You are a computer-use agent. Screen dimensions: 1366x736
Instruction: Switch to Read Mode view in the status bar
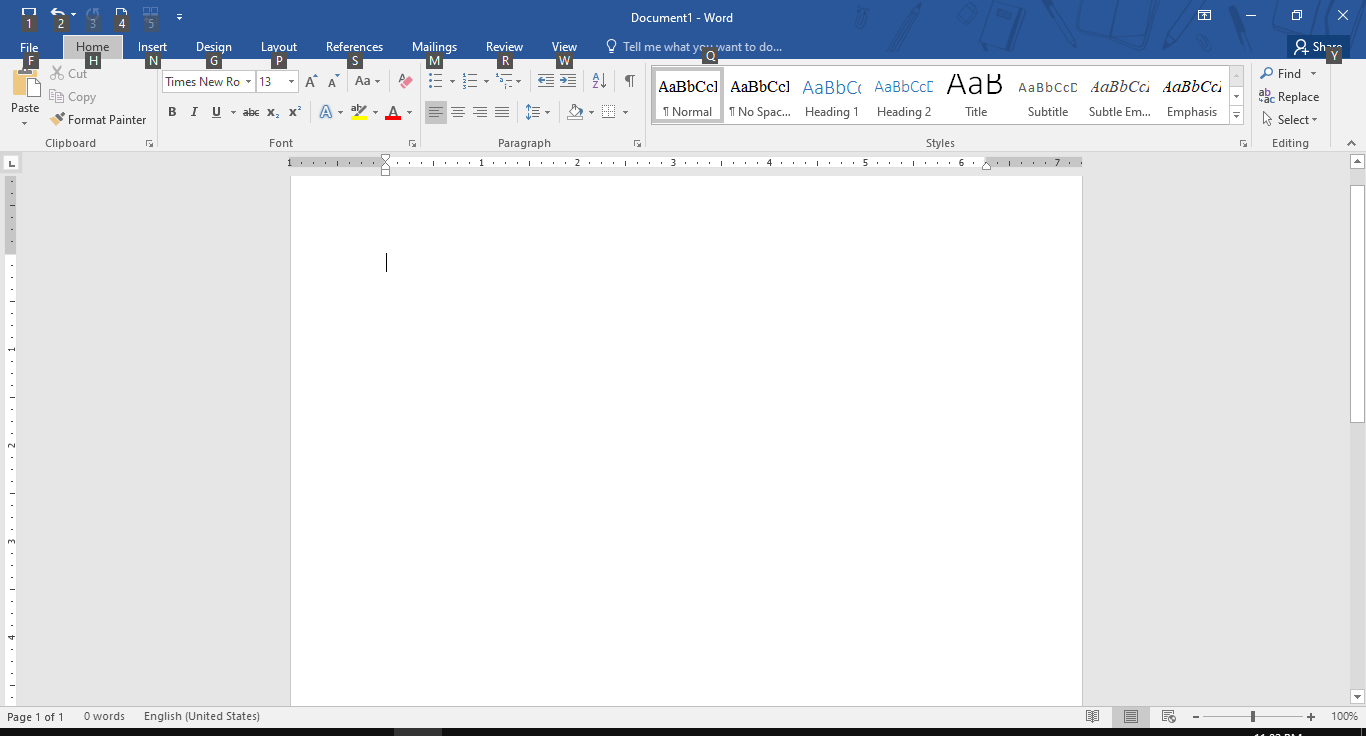pyautogui.click(x=1093, y=716)
